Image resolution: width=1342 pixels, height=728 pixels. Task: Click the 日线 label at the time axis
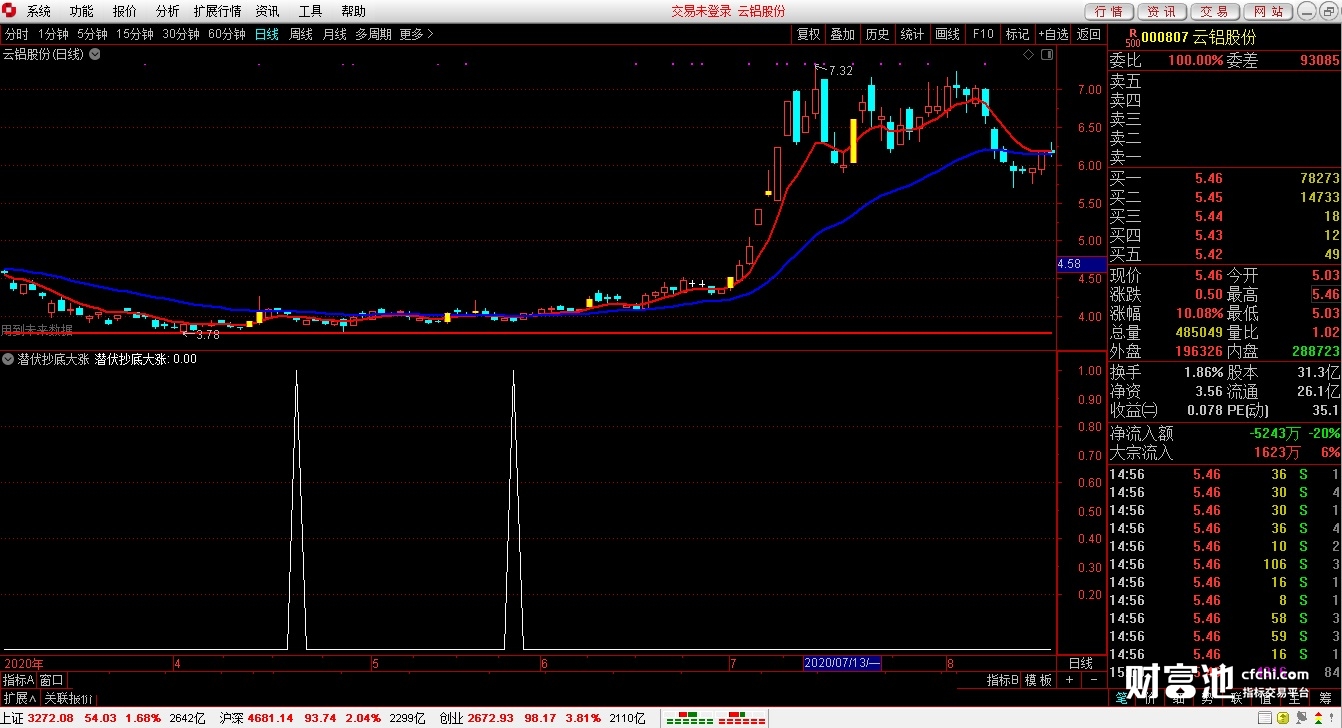point(1081,663)
